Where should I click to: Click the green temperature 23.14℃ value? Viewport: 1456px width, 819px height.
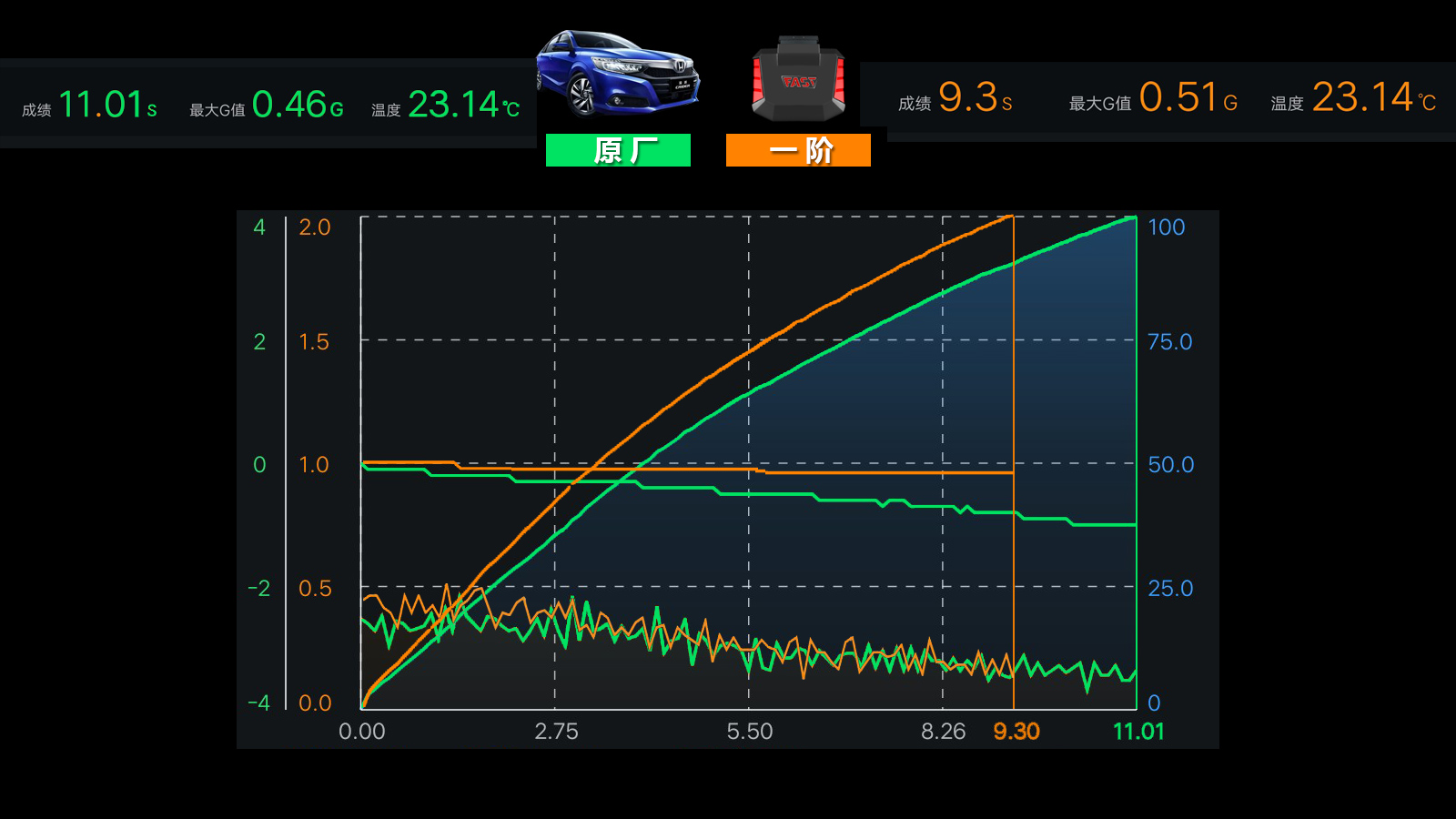point(464,104)
